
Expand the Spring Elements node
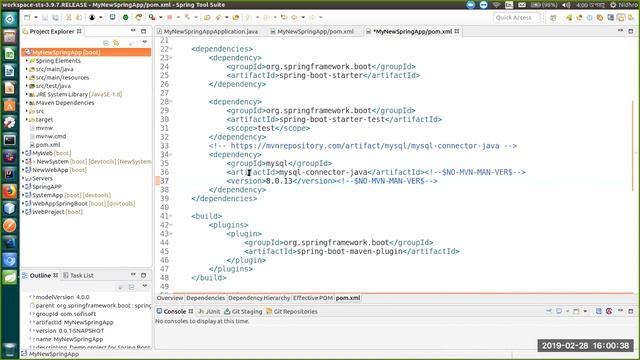27,60
